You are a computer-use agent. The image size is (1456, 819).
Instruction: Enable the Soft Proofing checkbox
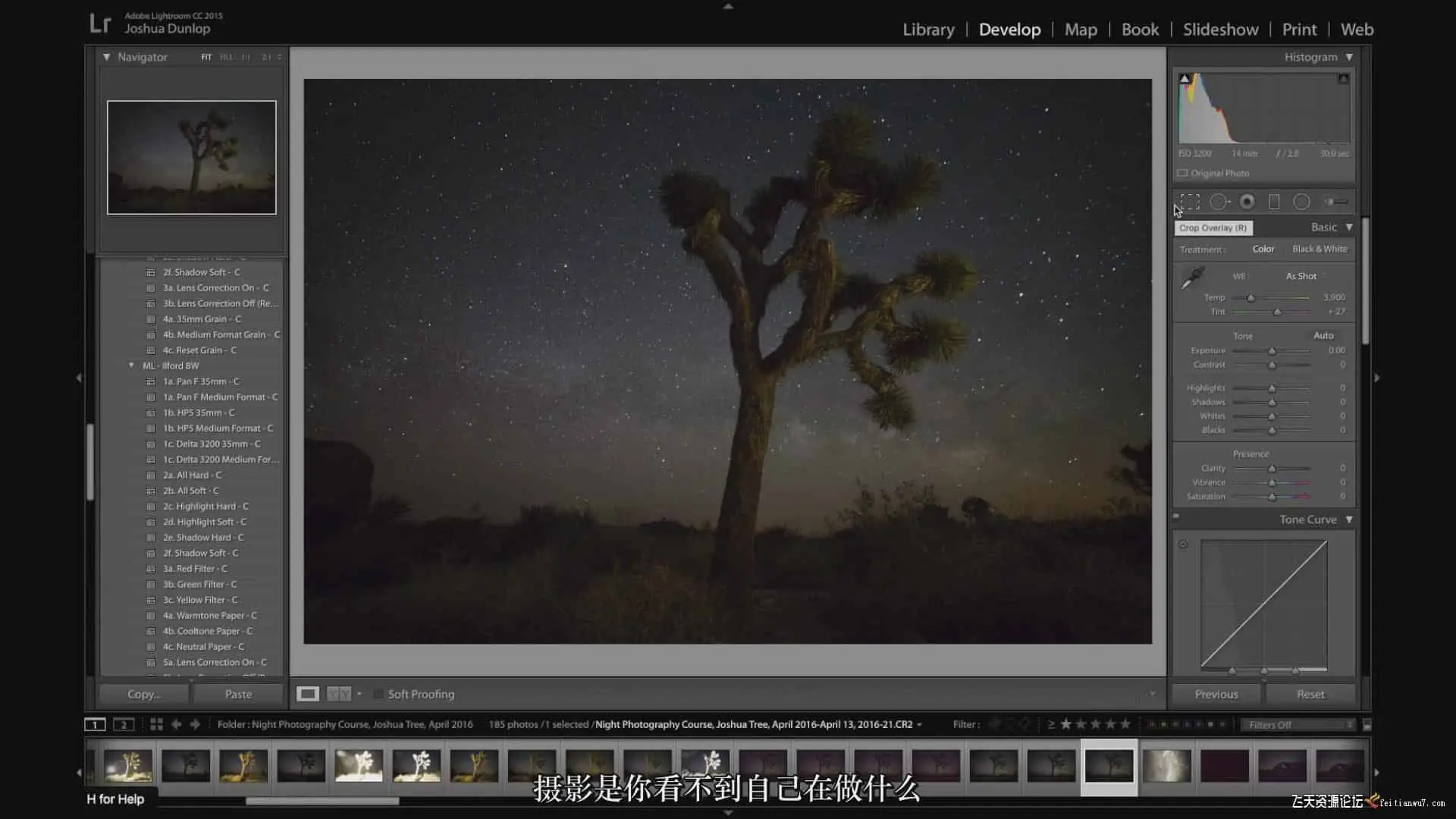click(378, 694)
